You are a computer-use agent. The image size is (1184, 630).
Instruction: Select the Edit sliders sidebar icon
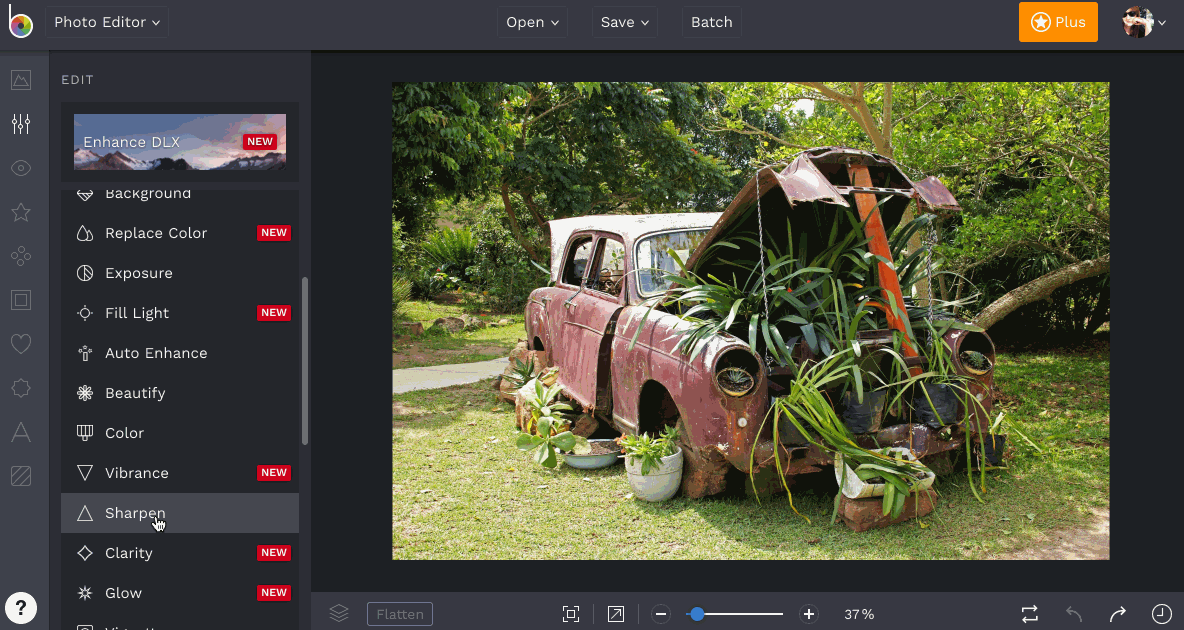click(x=21, y=124)
